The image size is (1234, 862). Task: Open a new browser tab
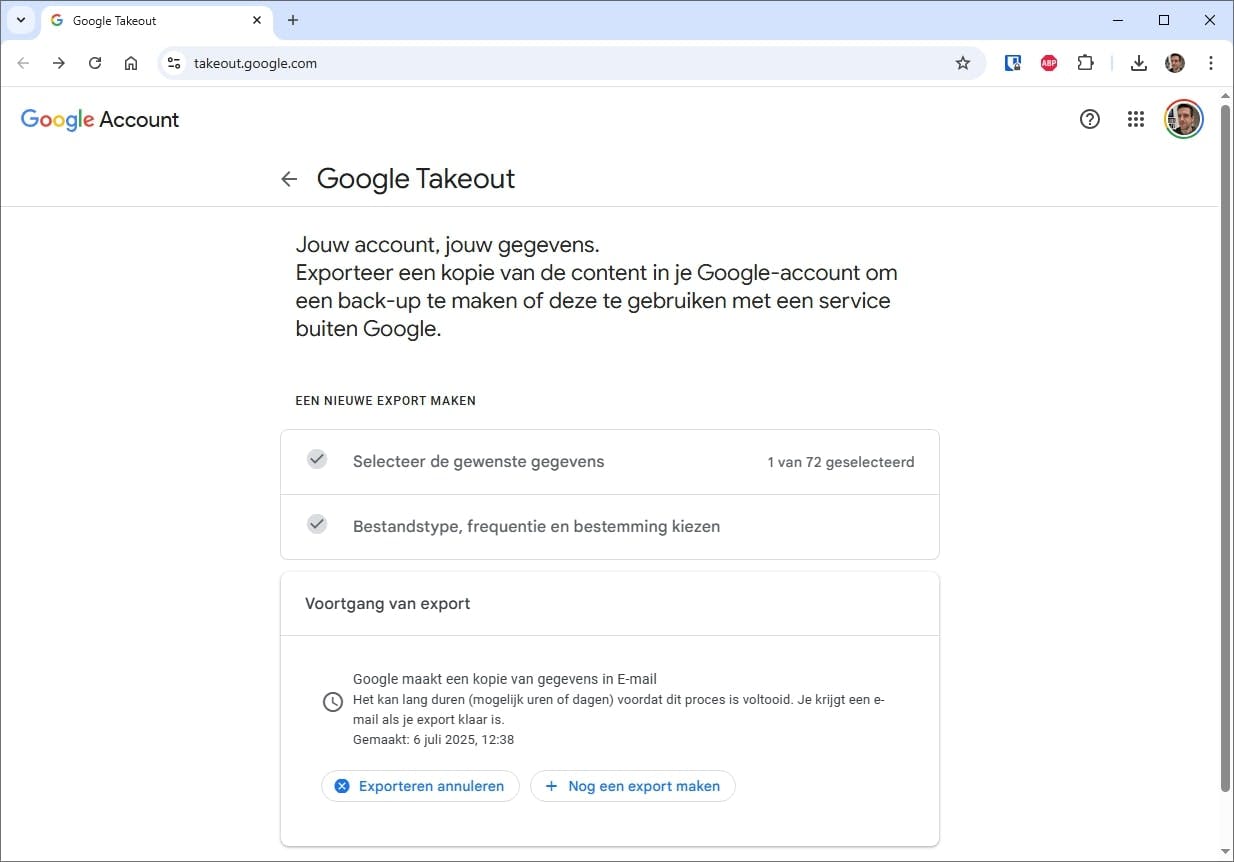click(x=293, y=20)
